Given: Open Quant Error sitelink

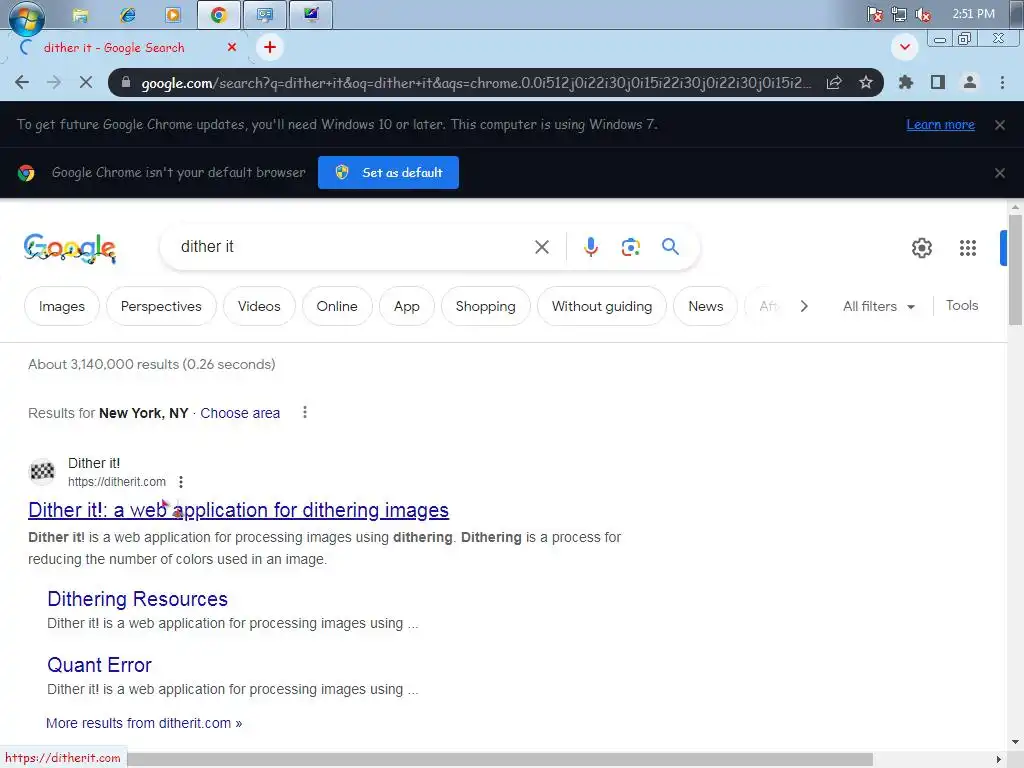Looking at the screenshot, I should click(99, 665).
